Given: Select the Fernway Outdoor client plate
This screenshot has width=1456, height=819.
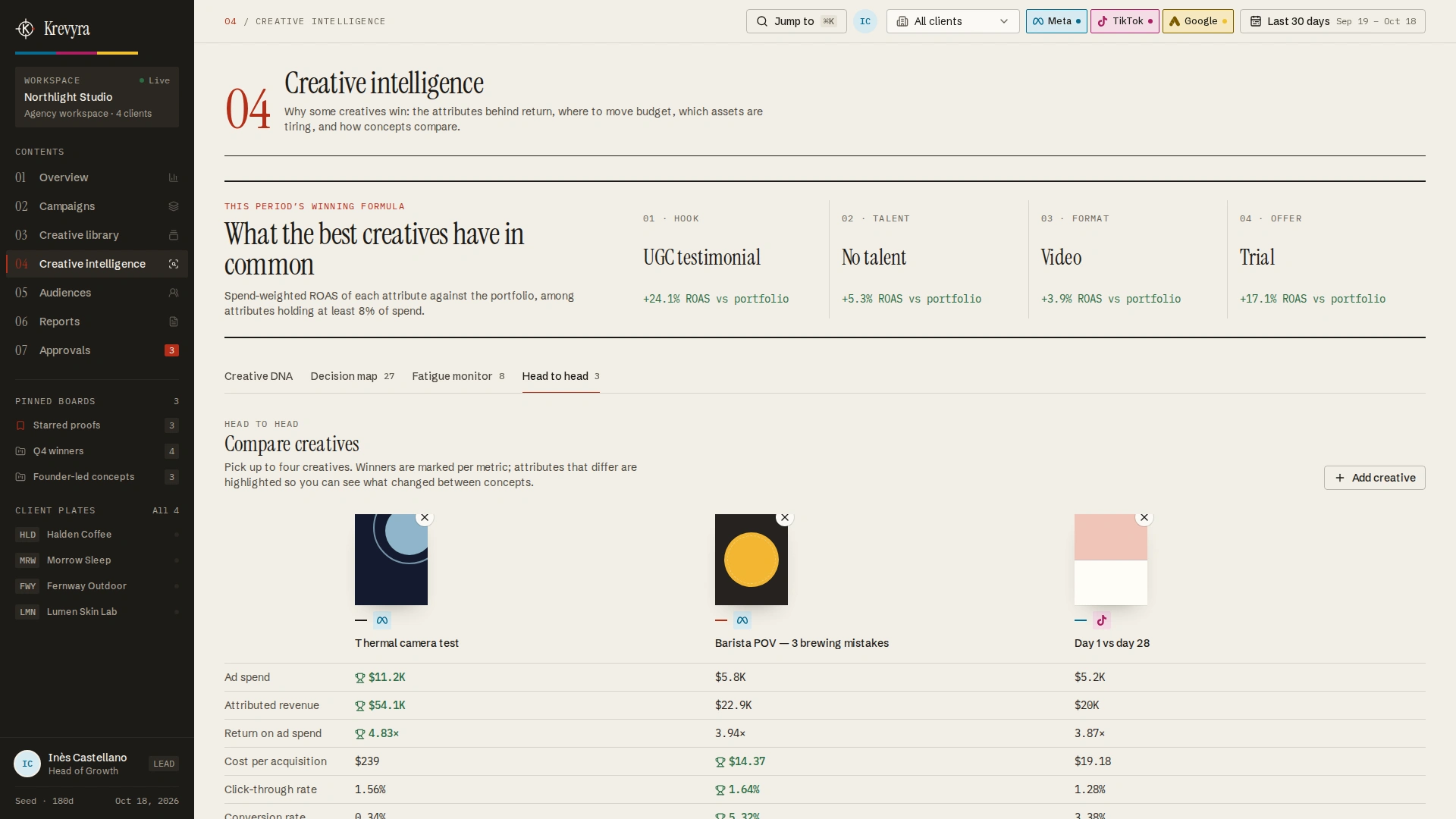Looking at the screenshot, I should pos(97,586).
